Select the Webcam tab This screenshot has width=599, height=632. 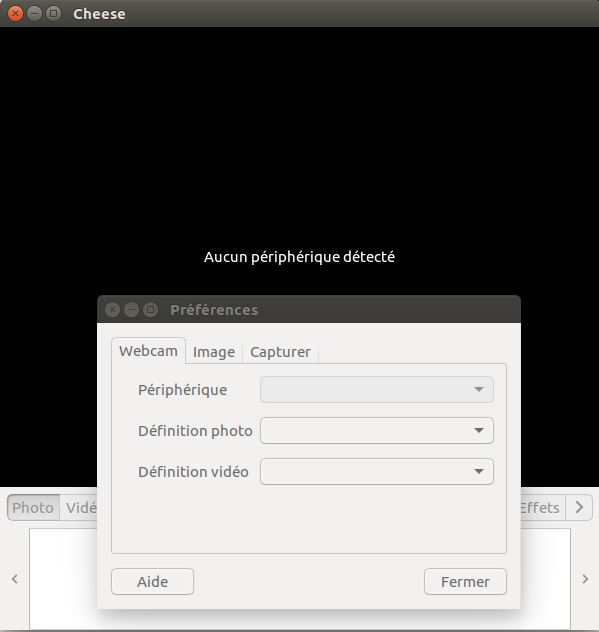click(x=148, y=351)
